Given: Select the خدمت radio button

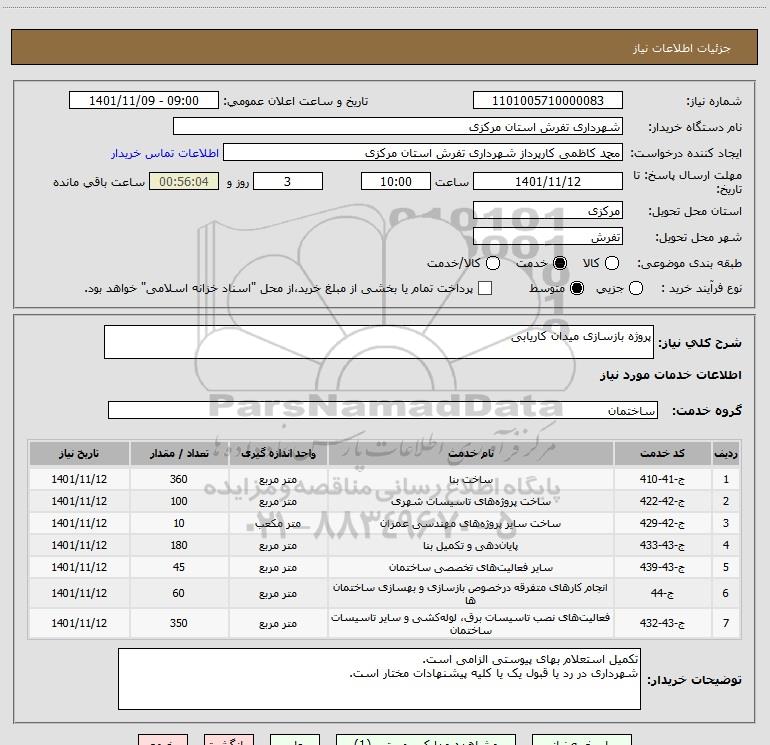Looking at the screenshot, I should pyautogui.click(x=560, y=263).
